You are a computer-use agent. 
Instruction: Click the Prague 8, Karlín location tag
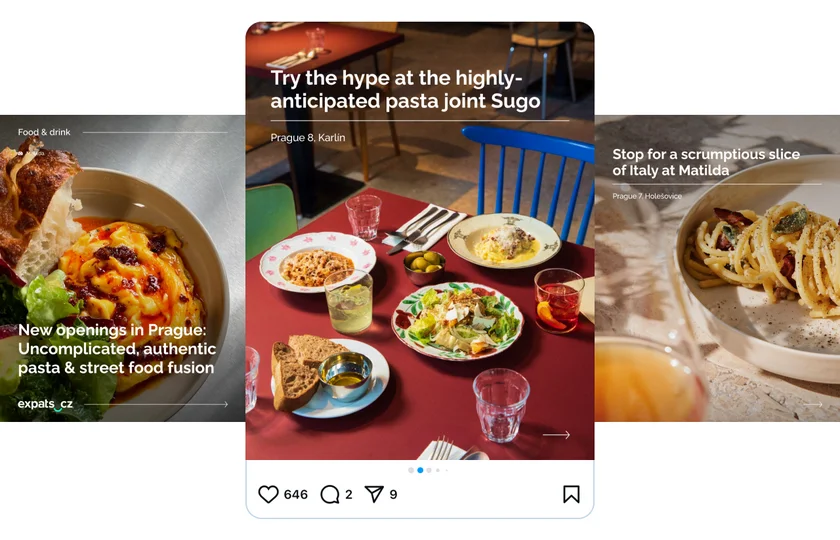pos(307,138)
